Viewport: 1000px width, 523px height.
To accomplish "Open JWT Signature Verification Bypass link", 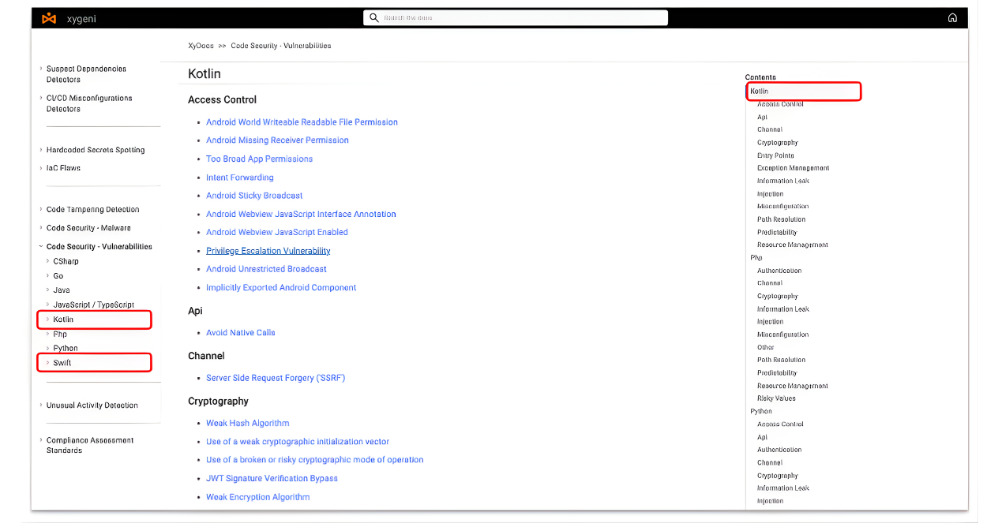I will click(x=272, y=478).
